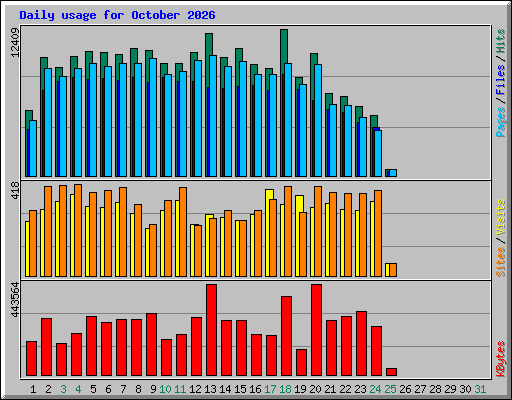
Task: Click the tallest green hits bar for day 18
Action: pyautogui.click(x=284, y=47)
